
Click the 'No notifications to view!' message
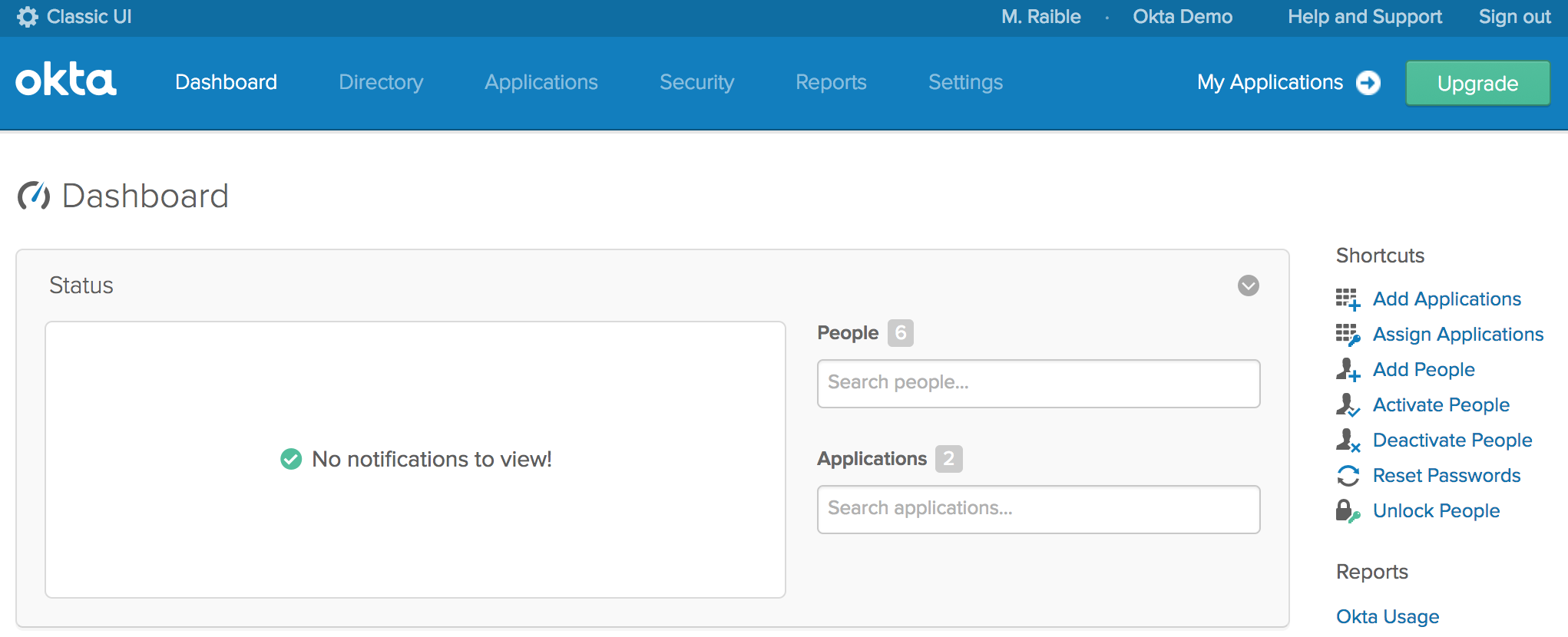(432, 459)
